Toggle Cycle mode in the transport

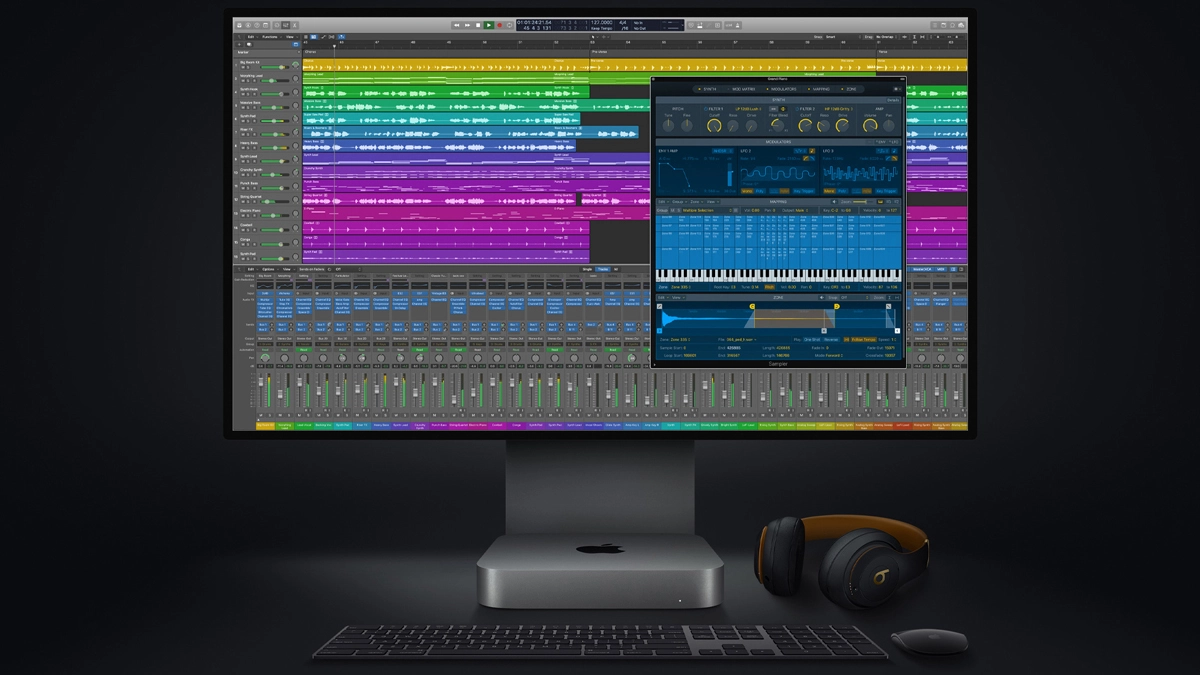(509, 25)
